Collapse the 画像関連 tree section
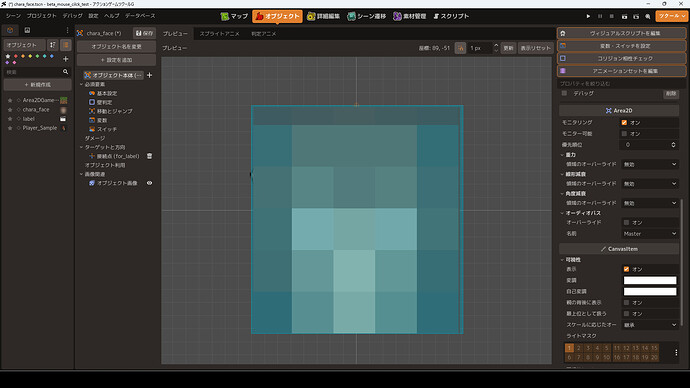690x388 pixels. (81, 174)
